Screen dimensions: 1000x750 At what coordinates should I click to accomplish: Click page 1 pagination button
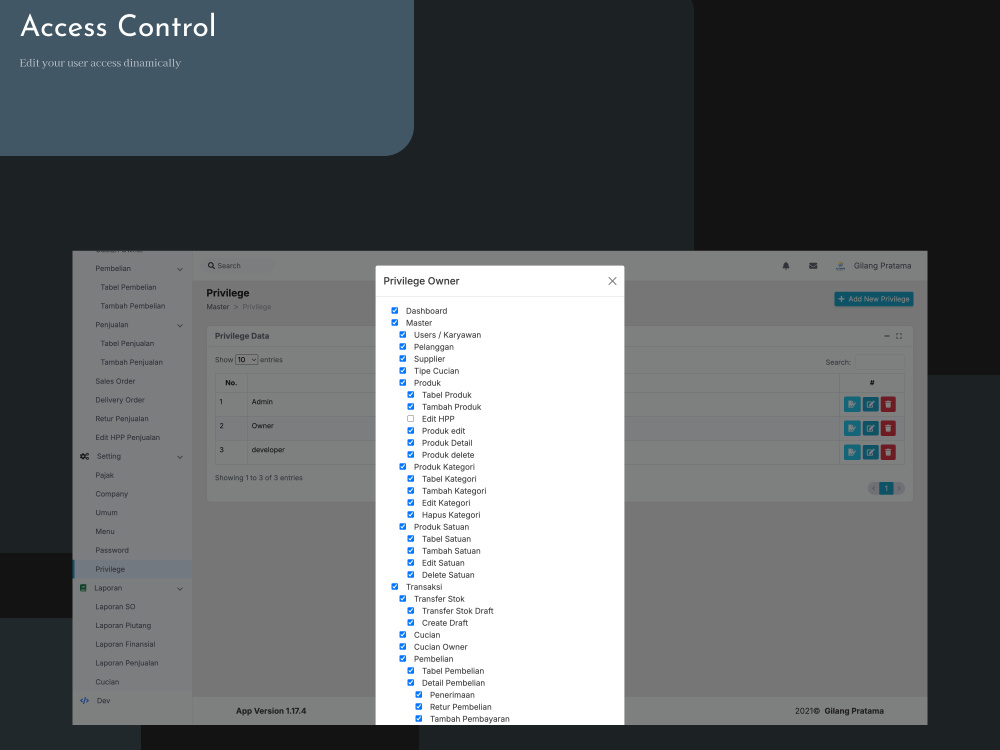[x=886, y=489]
